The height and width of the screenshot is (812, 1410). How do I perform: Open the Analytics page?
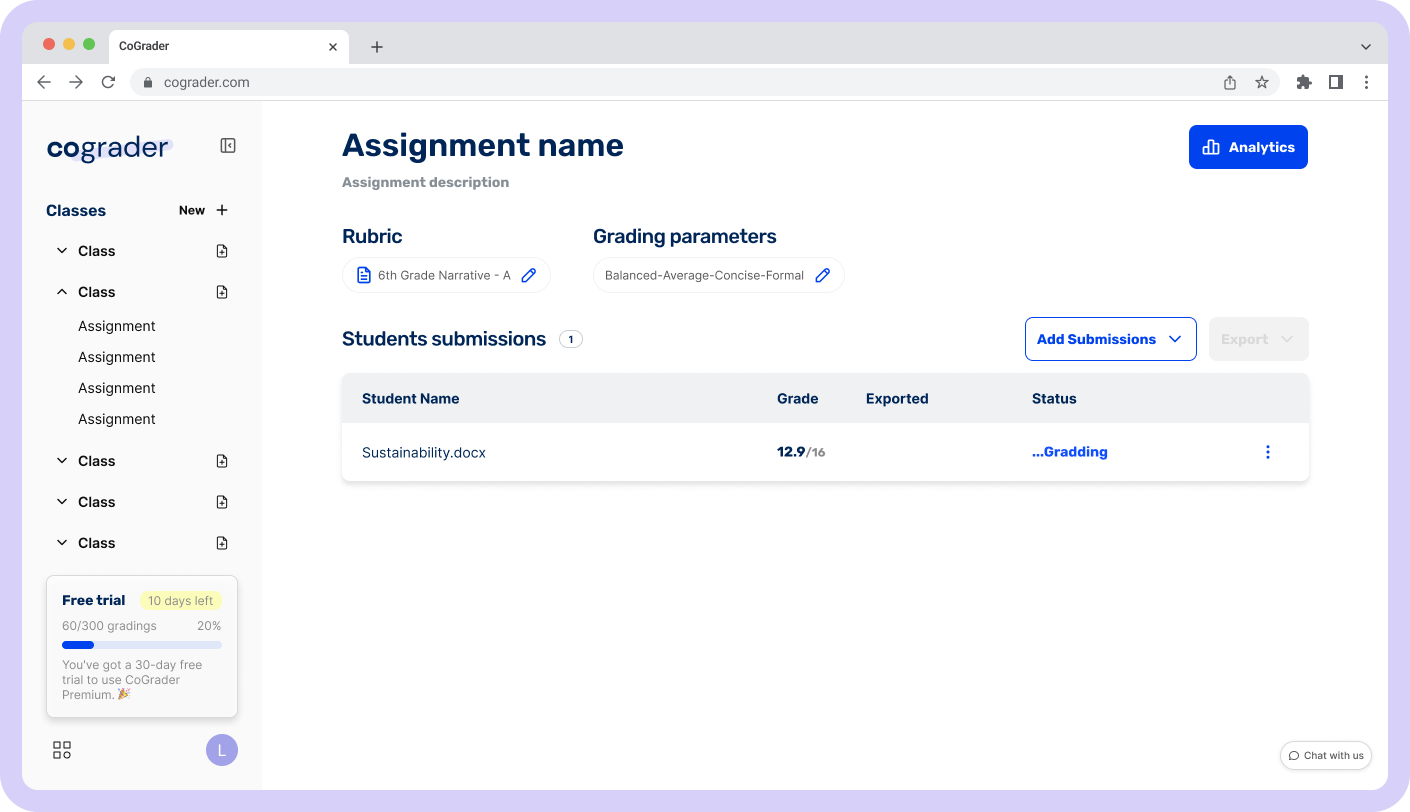point(1247,147)
